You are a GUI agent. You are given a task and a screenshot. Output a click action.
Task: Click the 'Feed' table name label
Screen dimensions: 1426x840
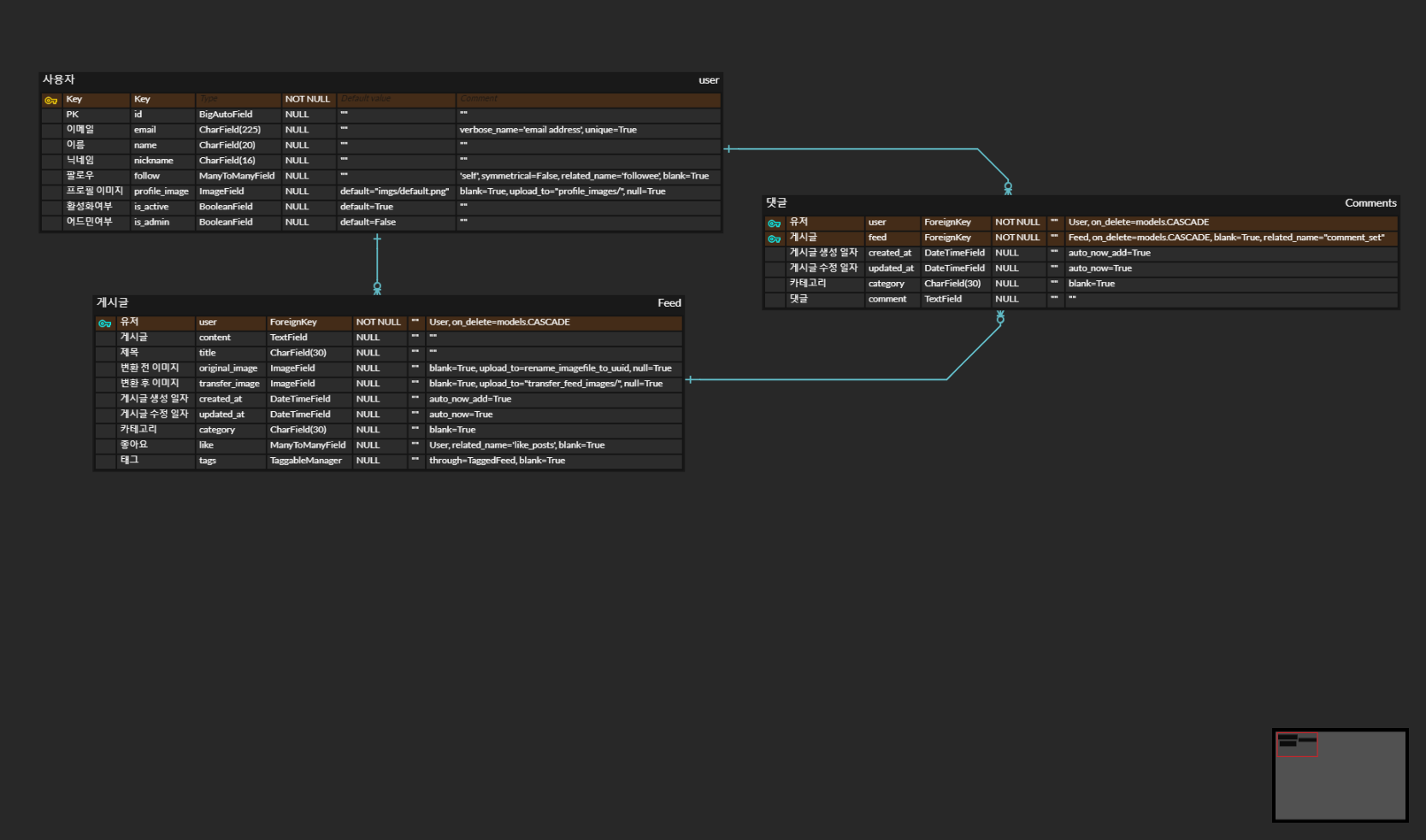coord(669,303)
